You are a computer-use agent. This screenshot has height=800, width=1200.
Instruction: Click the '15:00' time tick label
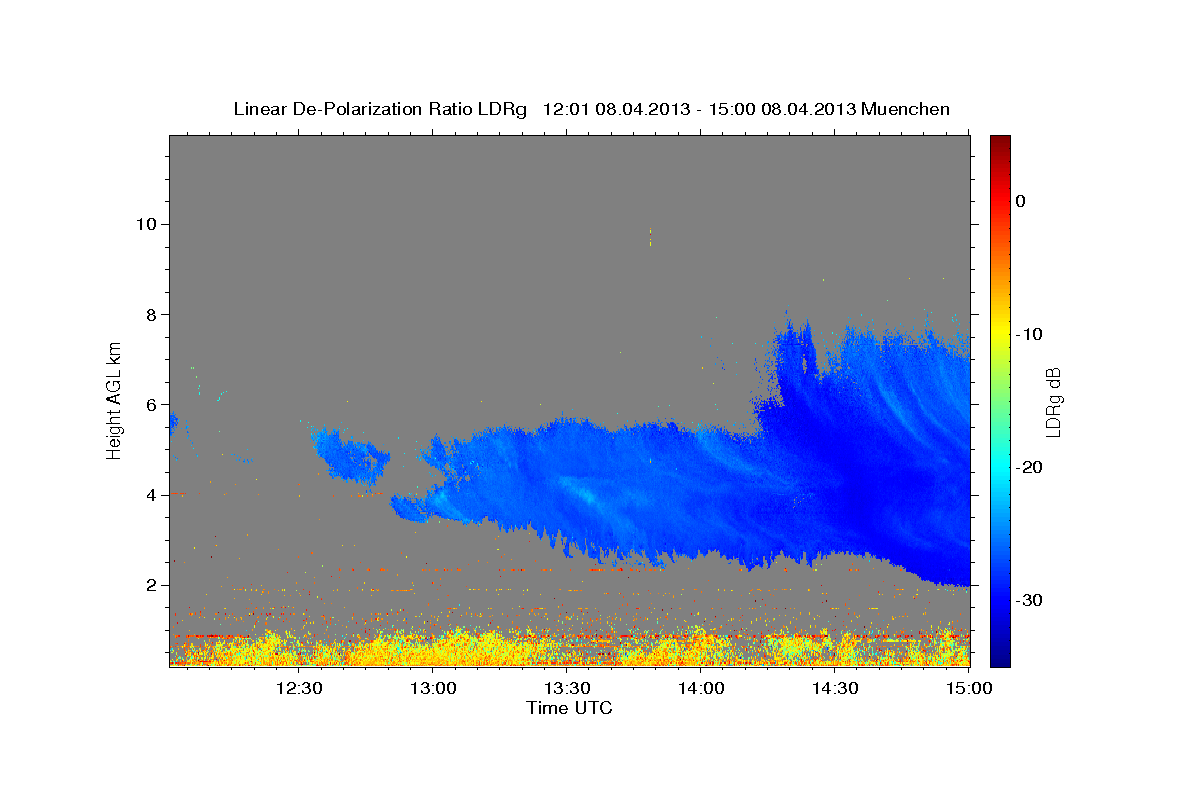pos(967,688)
